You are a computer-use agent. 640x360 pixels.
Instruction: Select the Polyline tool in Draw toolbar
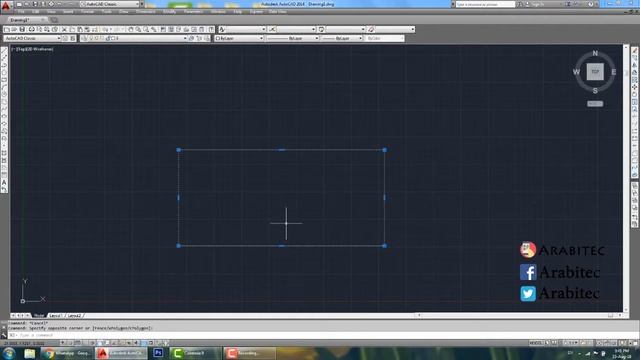4,65
